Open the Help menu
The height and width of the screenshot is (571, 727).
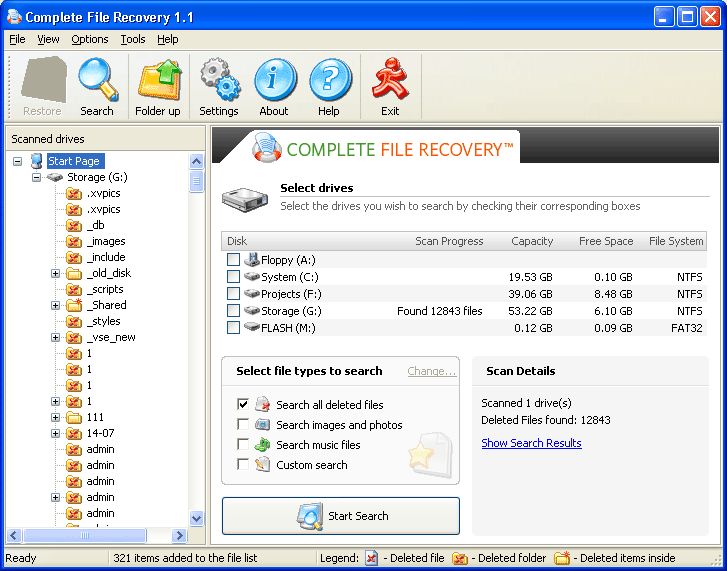pos(167,39)
